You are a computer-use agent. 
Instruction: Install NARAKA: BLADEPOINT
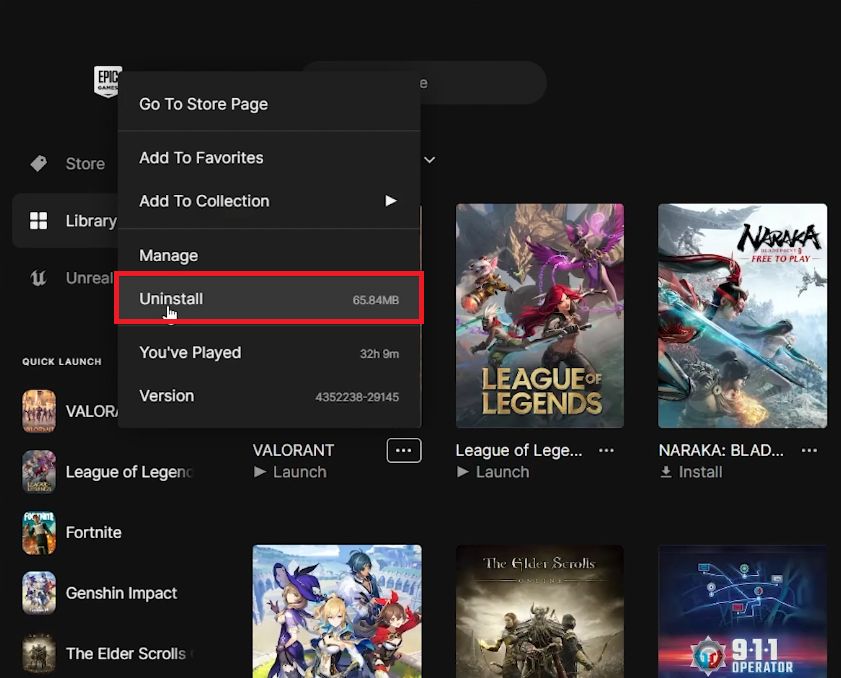pyautogui.click(x=691, y=471)
